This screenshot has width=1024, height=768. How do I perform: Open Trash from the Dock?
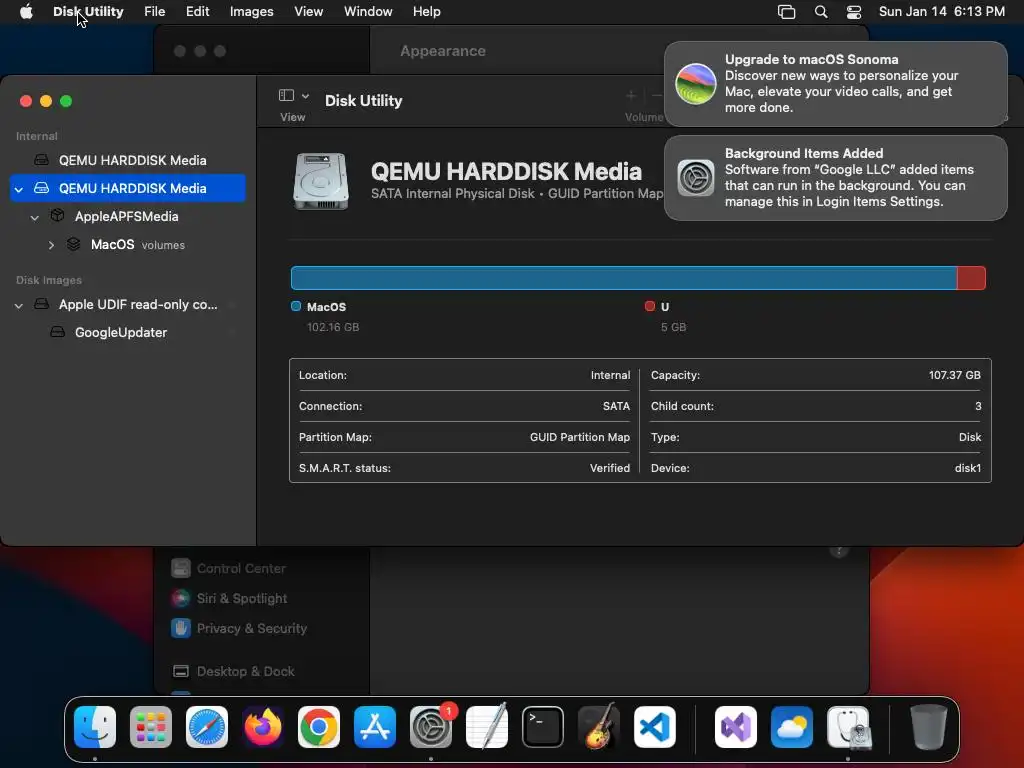point(928,727)
